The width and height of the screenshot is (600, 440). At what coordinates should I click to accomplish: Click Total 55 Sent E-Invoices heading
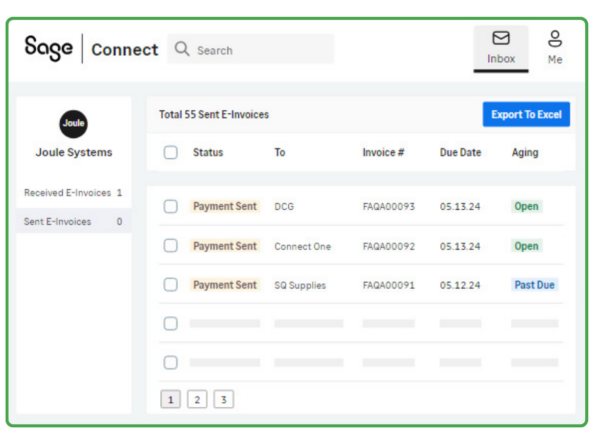[x=214, y=114]
